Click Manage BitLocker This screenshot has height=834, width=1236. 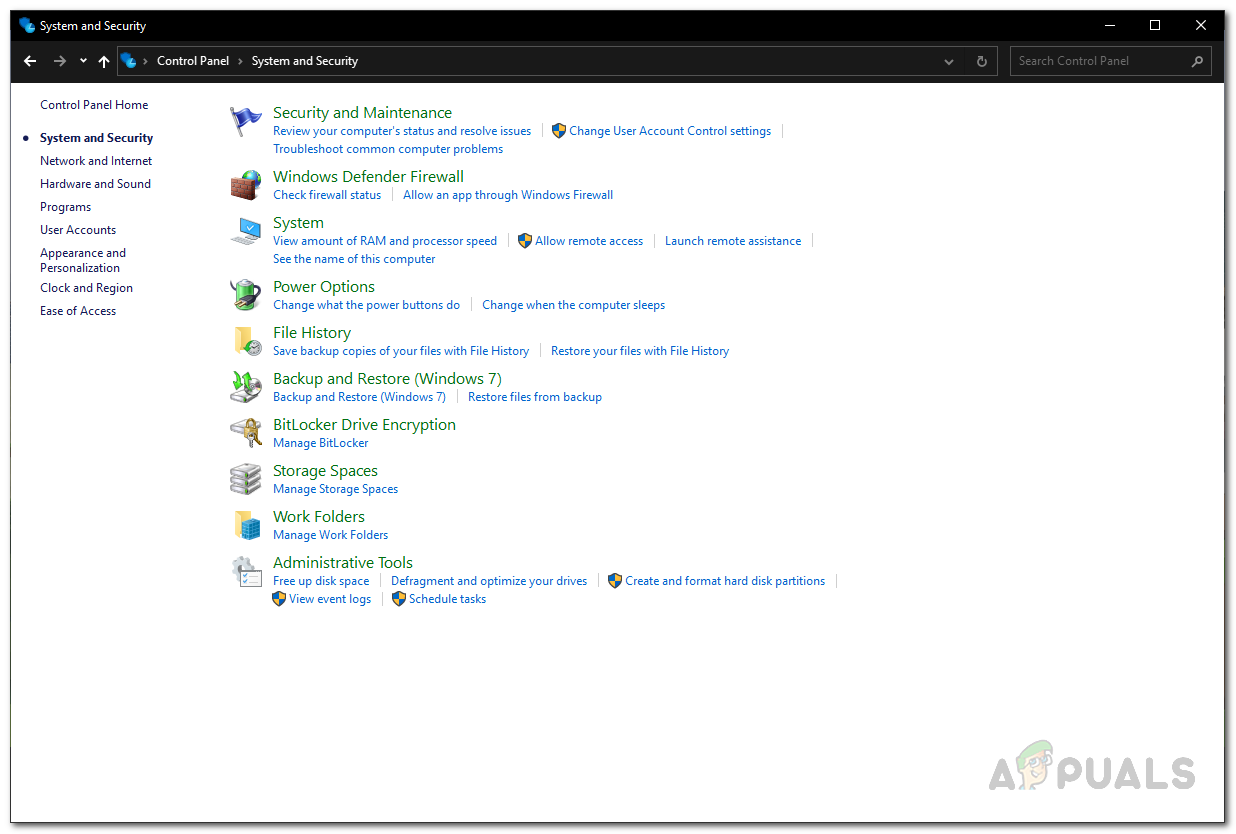(321, 443)
